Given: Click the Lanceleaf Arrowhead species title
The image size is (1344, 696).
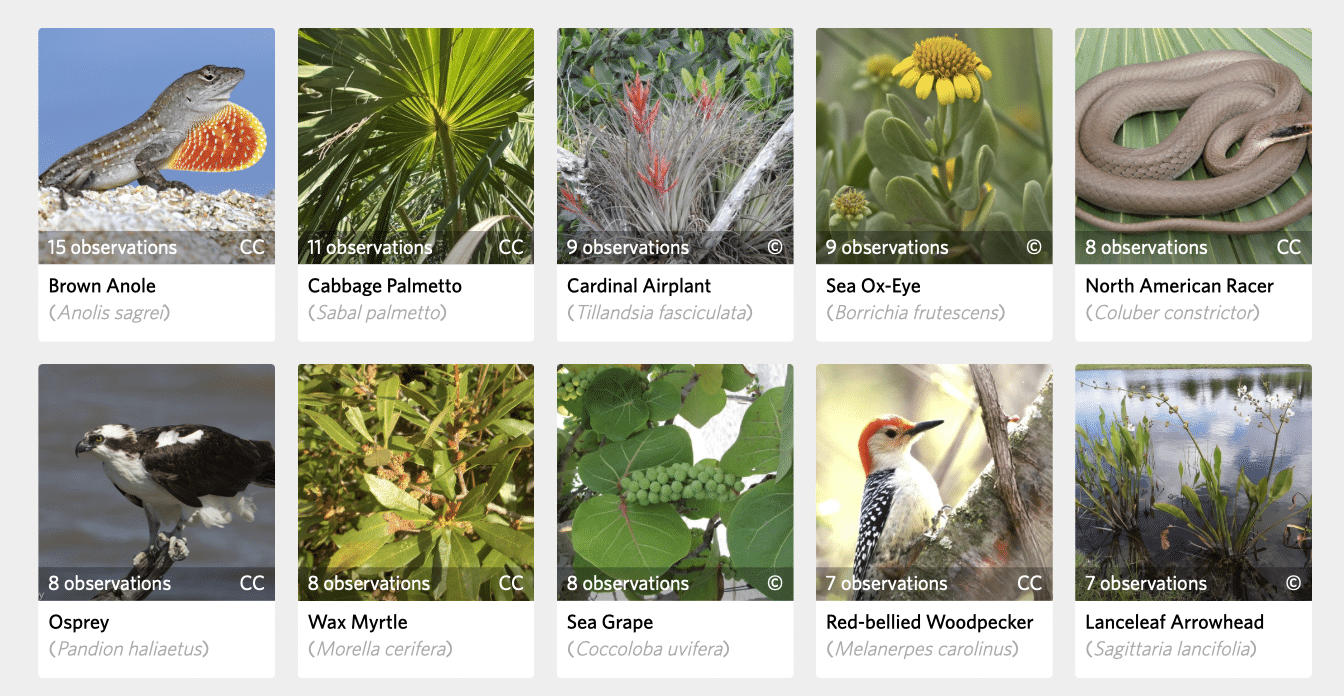Looking at the screenshot, I should [x=1175, y=622].
